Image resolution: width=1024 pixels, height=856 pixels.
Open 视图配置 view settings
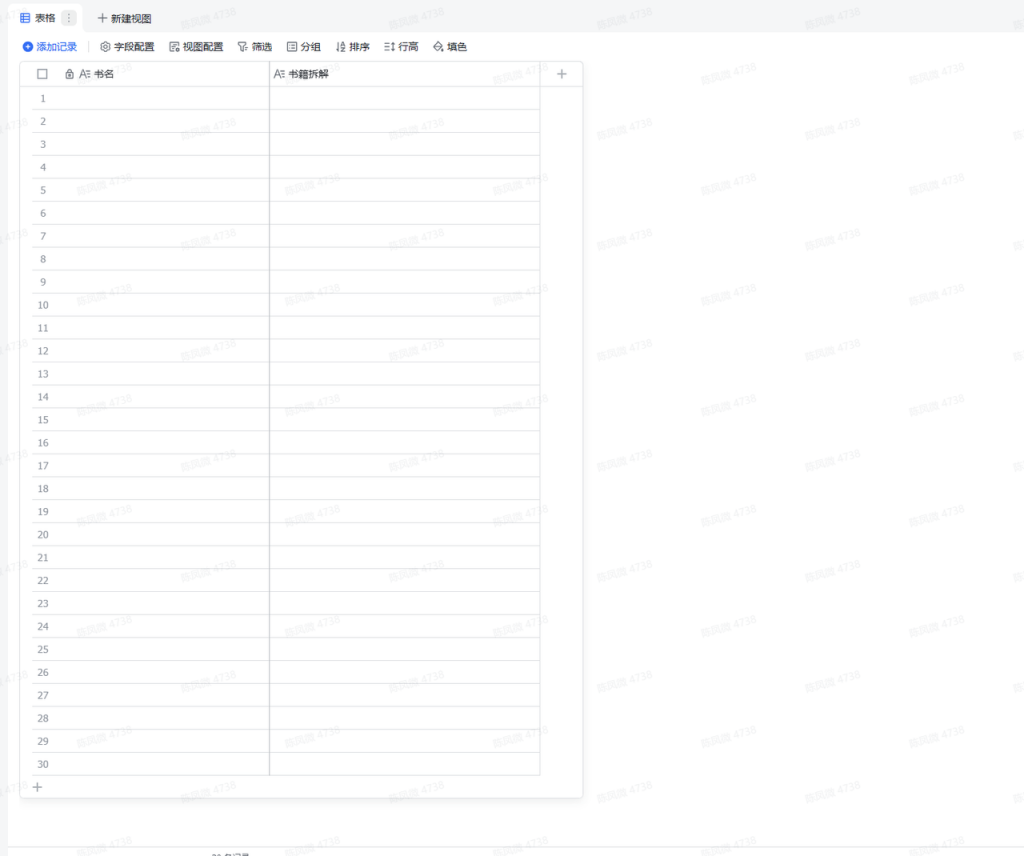click(x=196, y=47)
